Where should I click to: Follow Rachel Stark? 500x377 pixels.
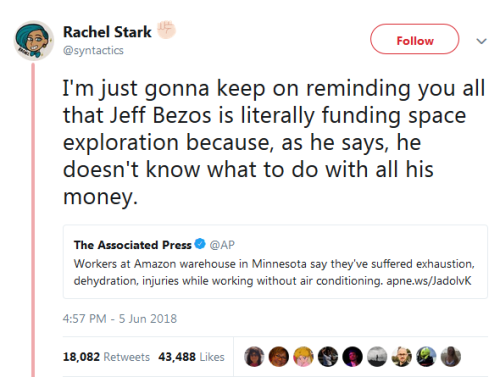[x=414, y=39]
